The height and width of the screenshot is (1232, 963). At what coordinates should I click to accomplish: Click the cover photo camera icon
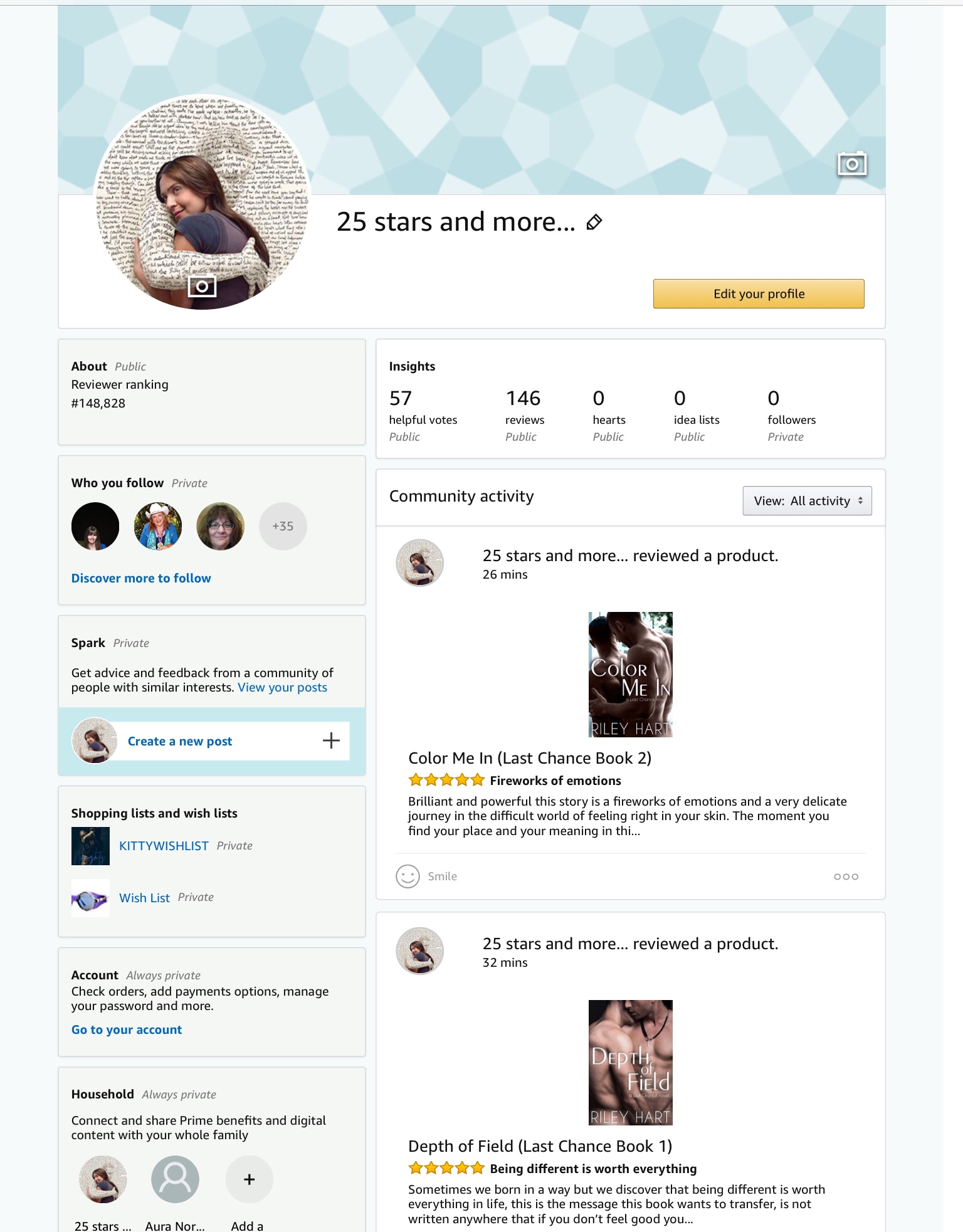tap(852, 164)
